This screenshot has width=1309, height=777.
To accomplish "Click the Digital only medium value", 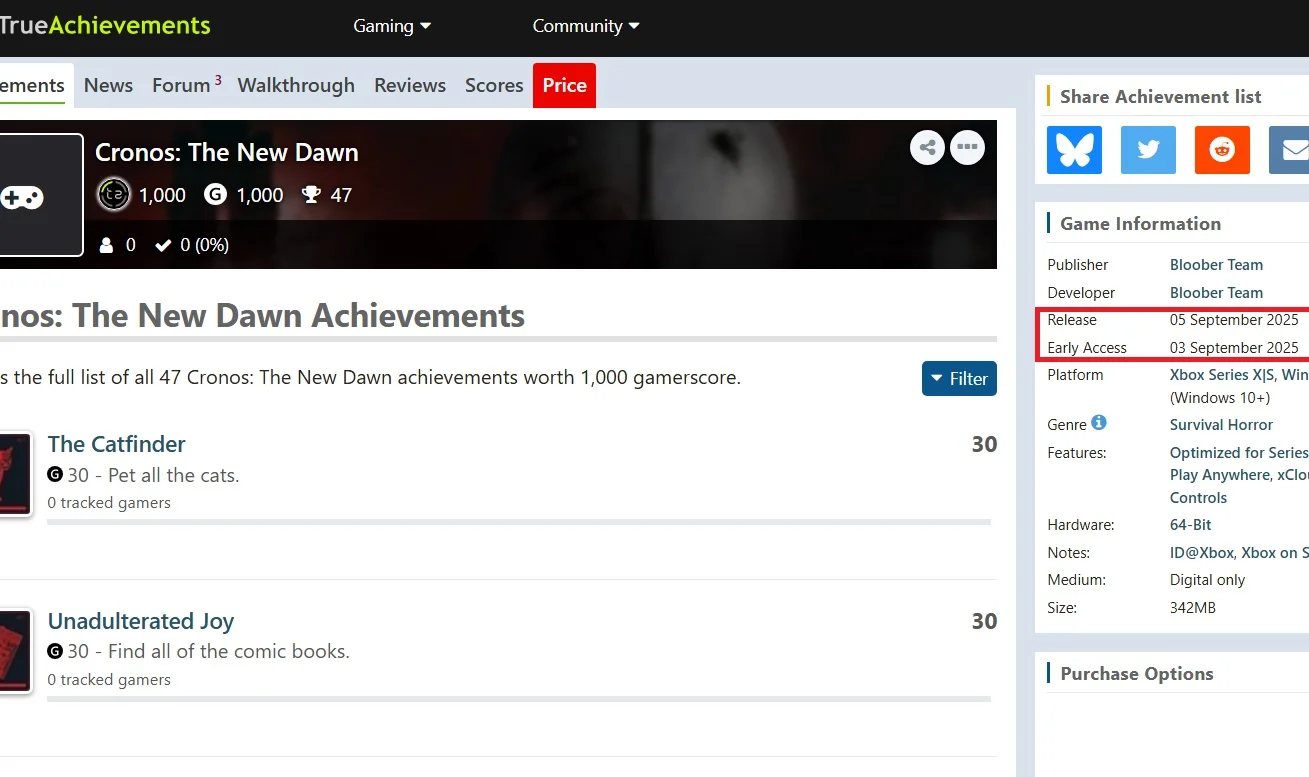I will coord(1207,580).
